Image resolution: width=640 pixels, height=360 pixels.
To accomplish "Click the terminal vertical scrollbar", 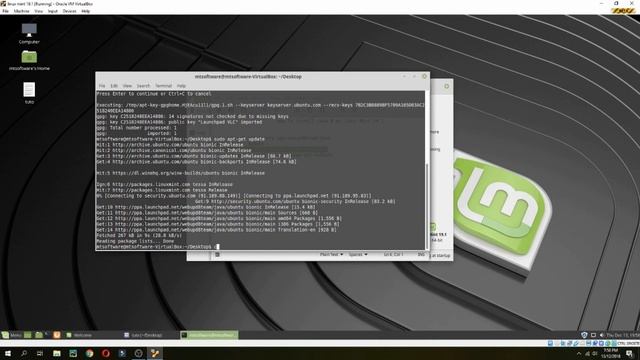I will (427, 206).
